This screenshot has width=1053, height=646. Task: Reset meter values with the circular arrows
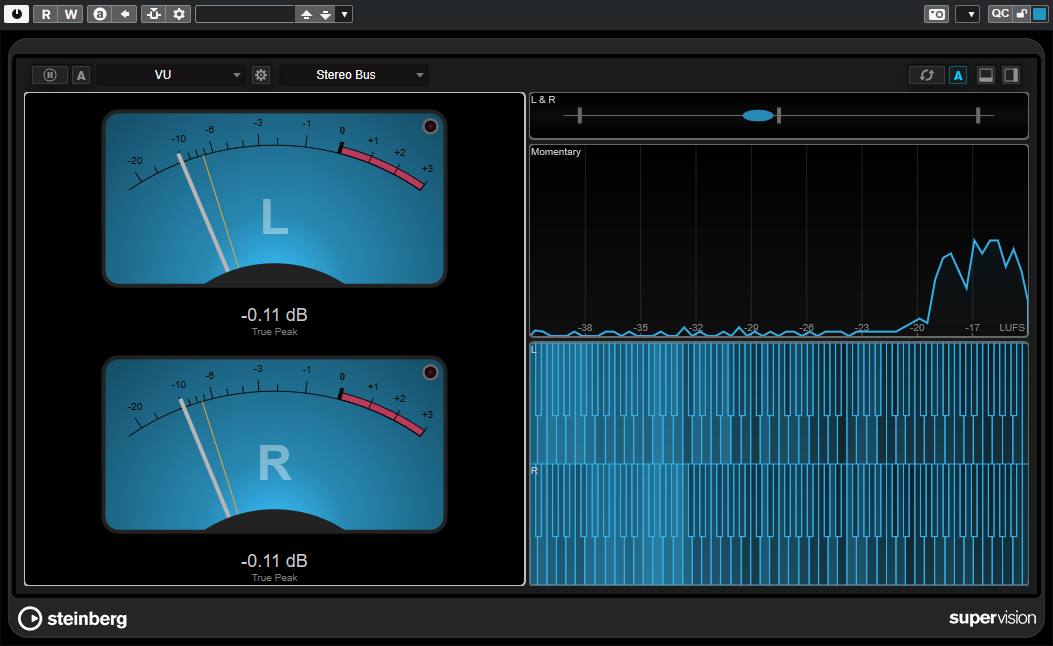click(x=926, y=75)
